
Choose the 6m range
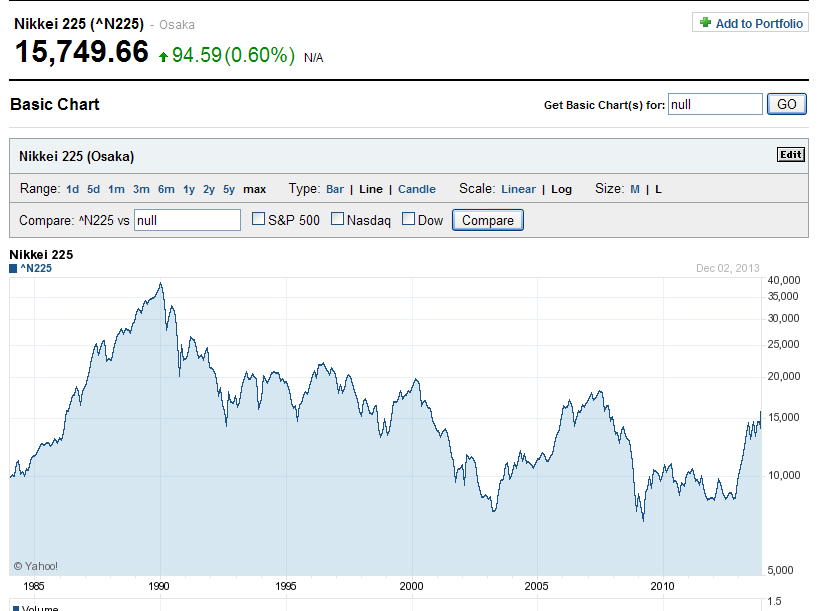coord(166,189)
